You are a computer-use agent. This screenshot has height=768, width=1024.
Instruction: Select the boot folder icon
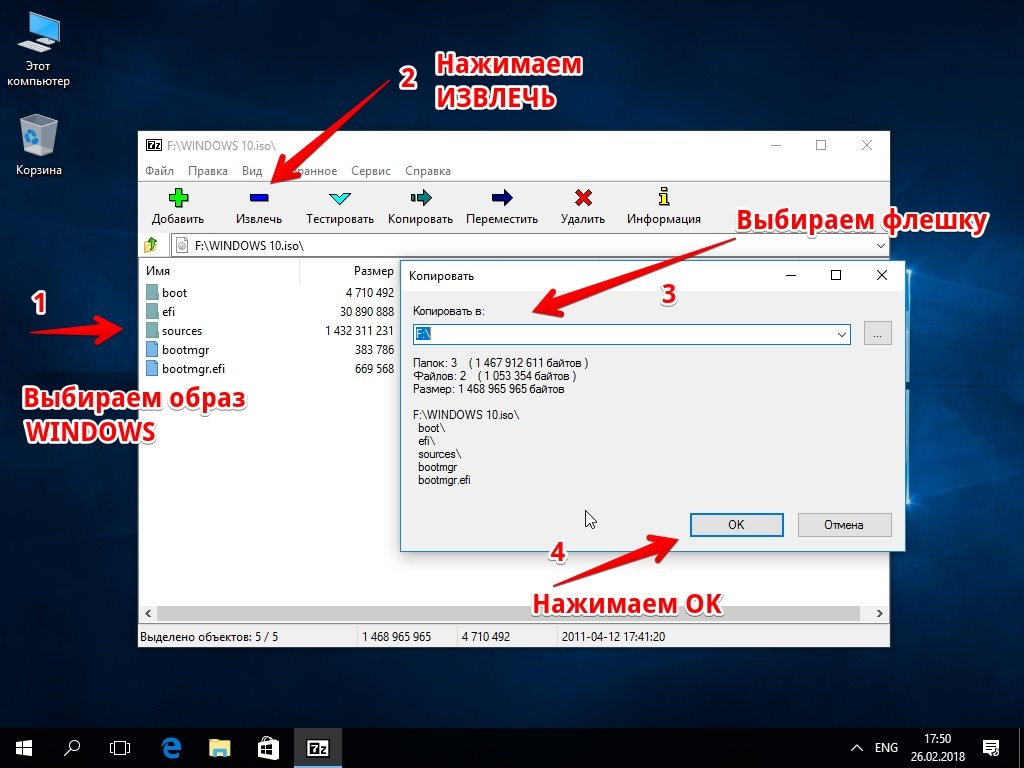point(152,293)
